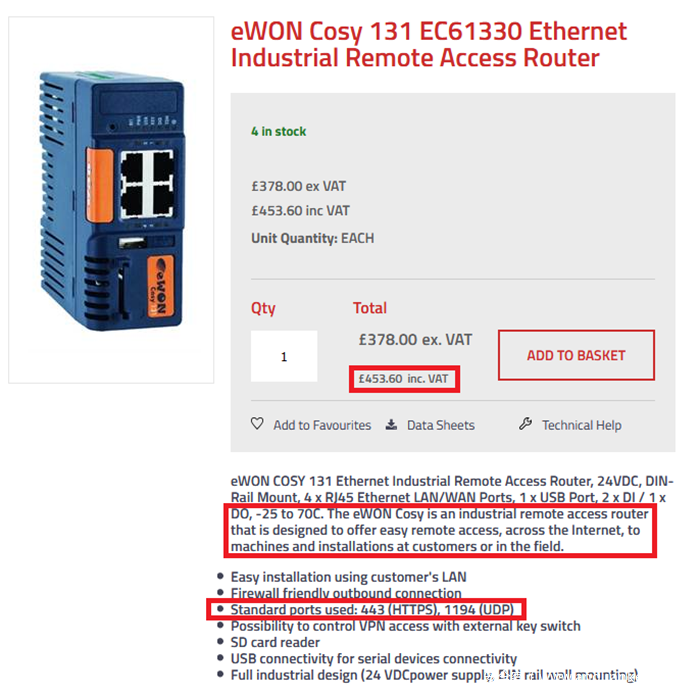Click the product title heading
The height and width of the screenshot is (696, 700).
coord(429,44)
